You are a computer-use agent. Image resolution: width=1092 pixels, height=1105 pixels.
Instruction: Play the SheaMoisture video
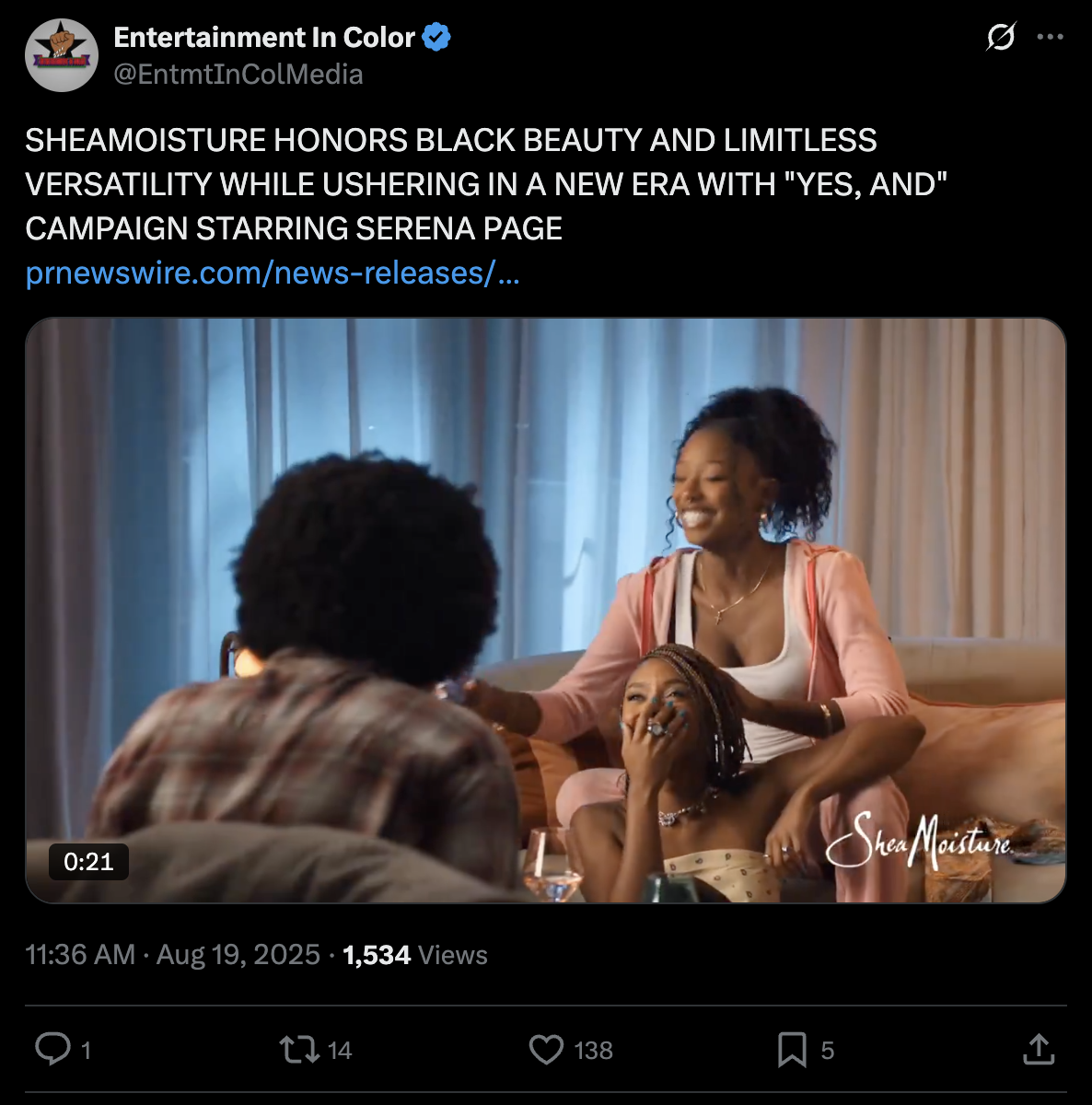pyautogui.click(x=546, y=610)
